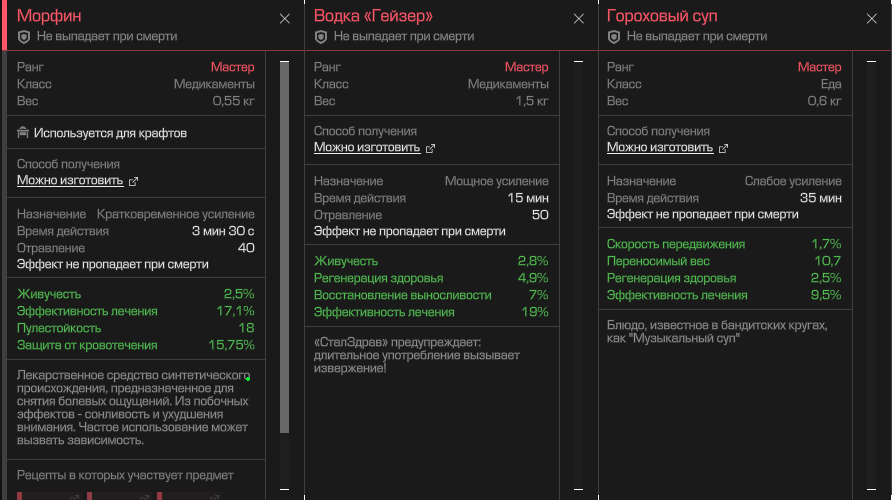Click the shield icon under Гороховый суп
The height and width of the screenshot is (500, 892).
click(614, 36)
